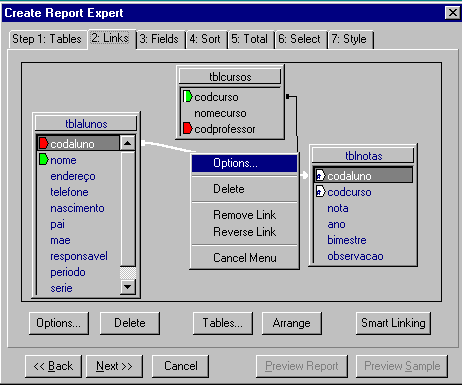Viewport: 462px width, 385px height.
Task: Open the 5: Total tab
Action: pos(250,39)
